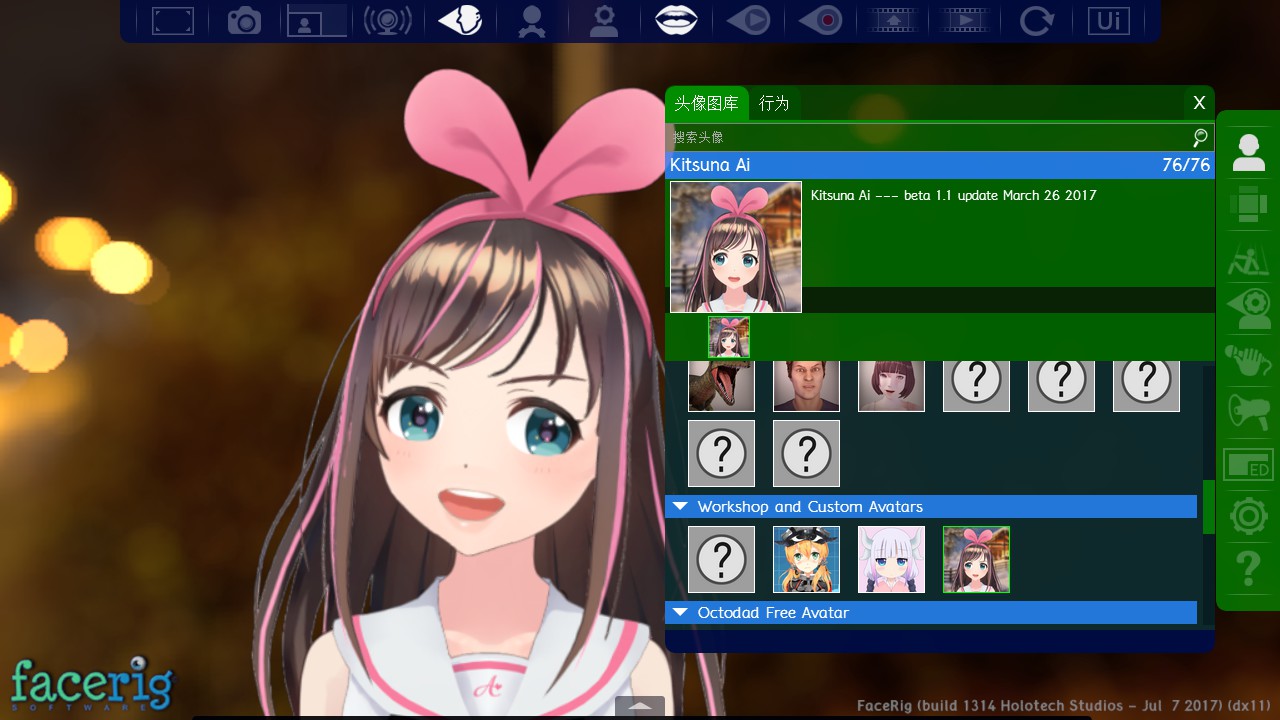Open settings gear in right sidebar
This screenshot has width=1280, height=720.
point(1248,516)
